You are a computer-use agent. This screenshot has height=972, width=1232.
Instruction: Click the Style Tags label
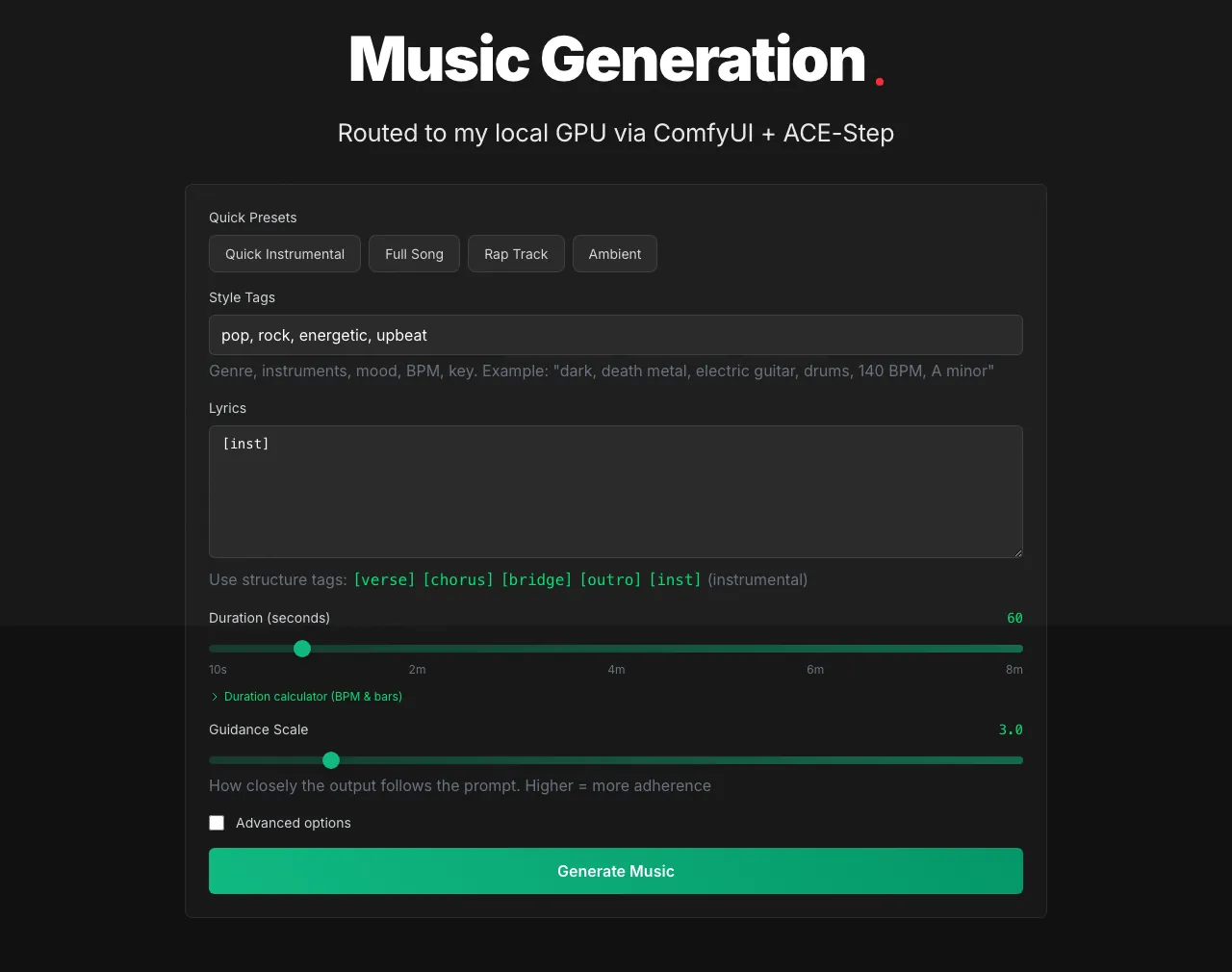[242, 297]
